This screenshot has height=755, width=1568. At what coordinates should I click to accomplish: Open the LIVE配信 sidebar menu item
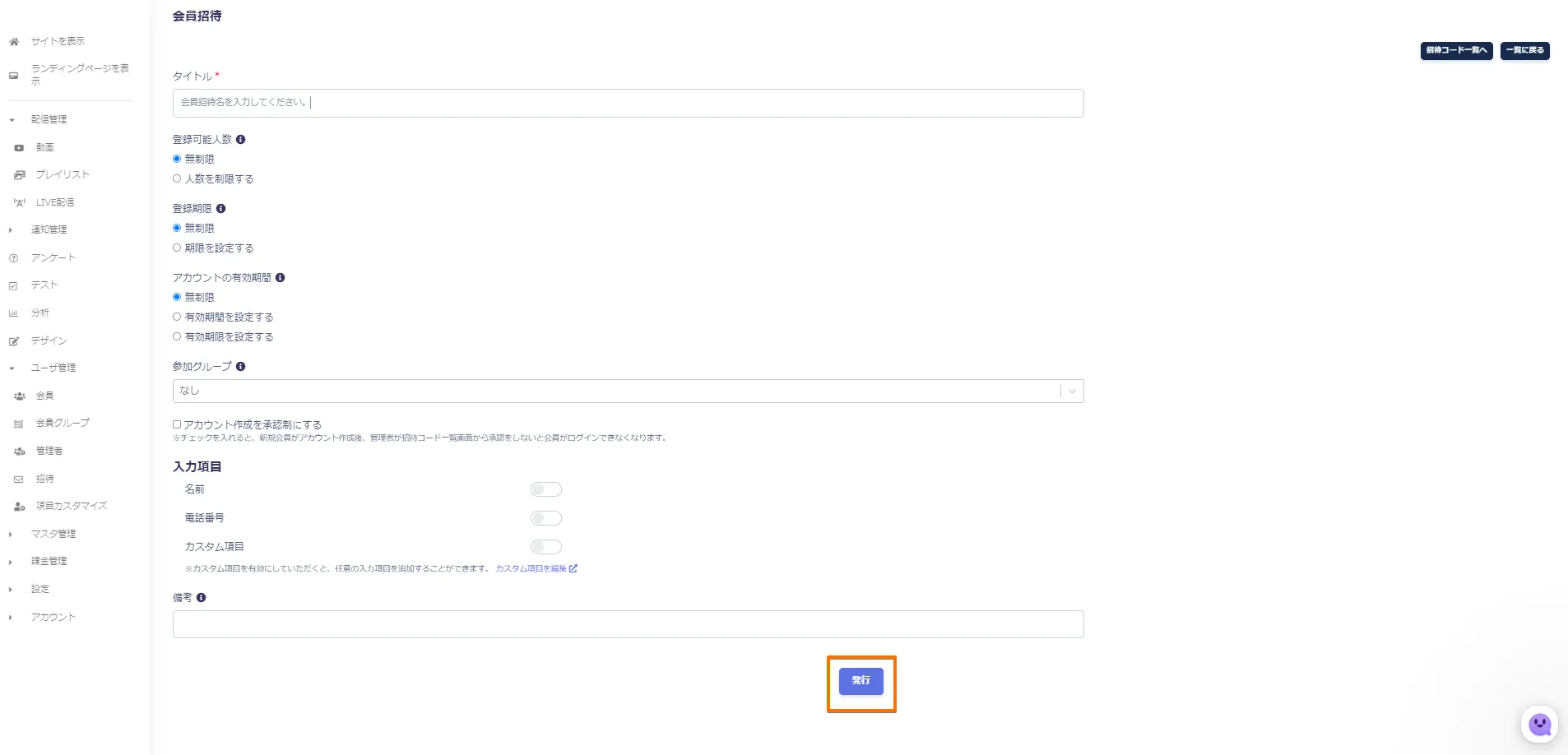(x=55, y=202)
